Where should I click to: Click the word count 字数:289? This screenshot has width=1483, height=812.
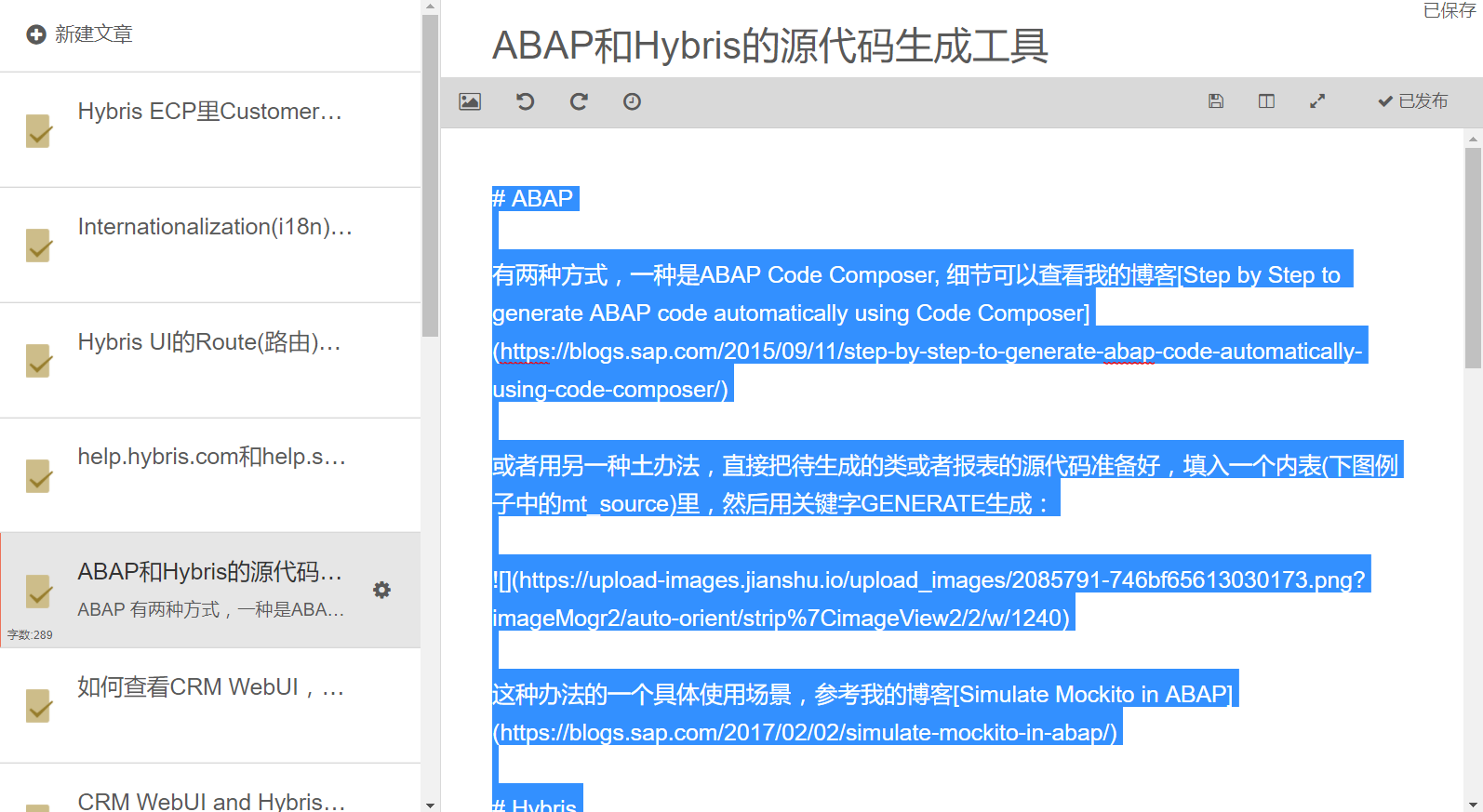tap(30, 634)
